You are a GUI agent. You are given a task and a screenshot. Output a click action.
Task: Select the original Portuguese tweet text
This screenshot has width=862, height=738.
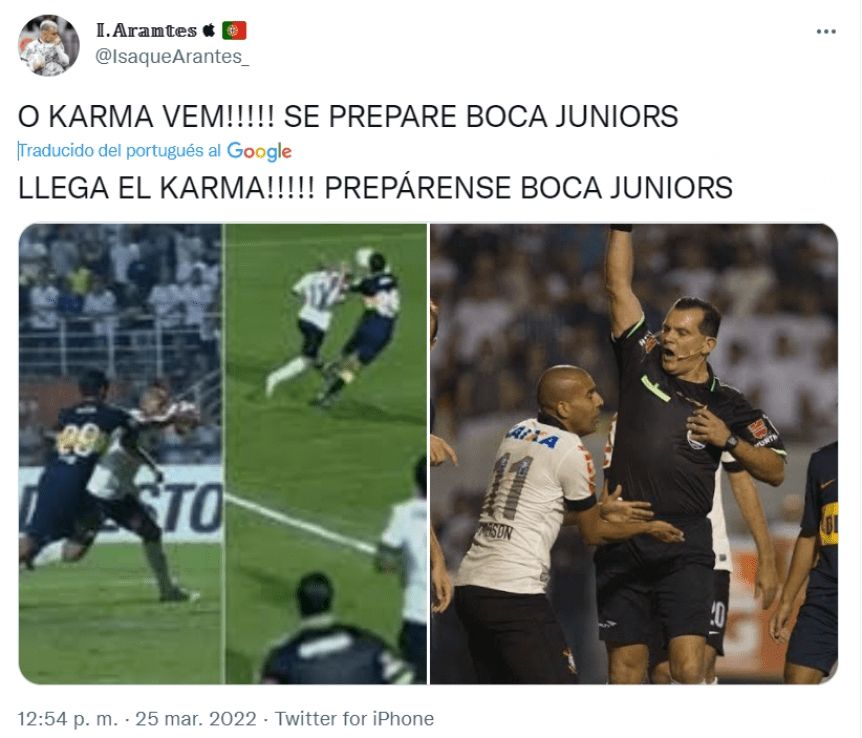point(348,117)
